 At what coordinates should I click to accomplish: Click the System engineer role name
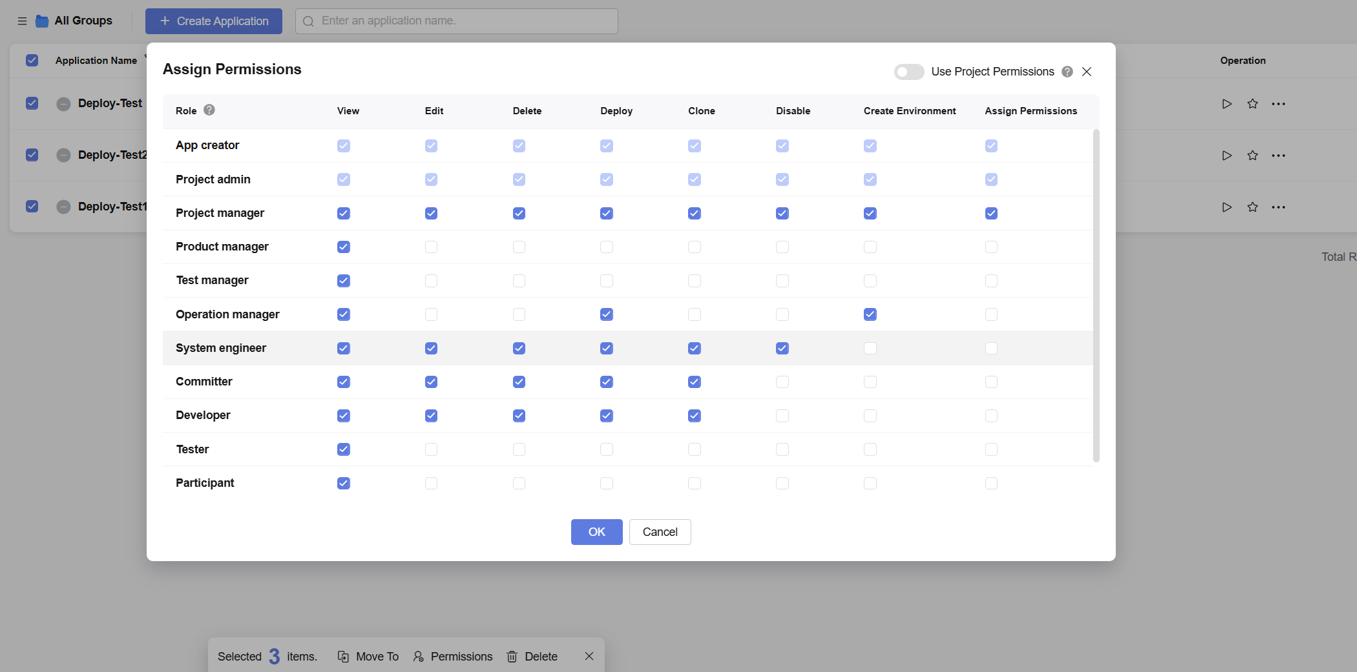click(x=221, y=348)
